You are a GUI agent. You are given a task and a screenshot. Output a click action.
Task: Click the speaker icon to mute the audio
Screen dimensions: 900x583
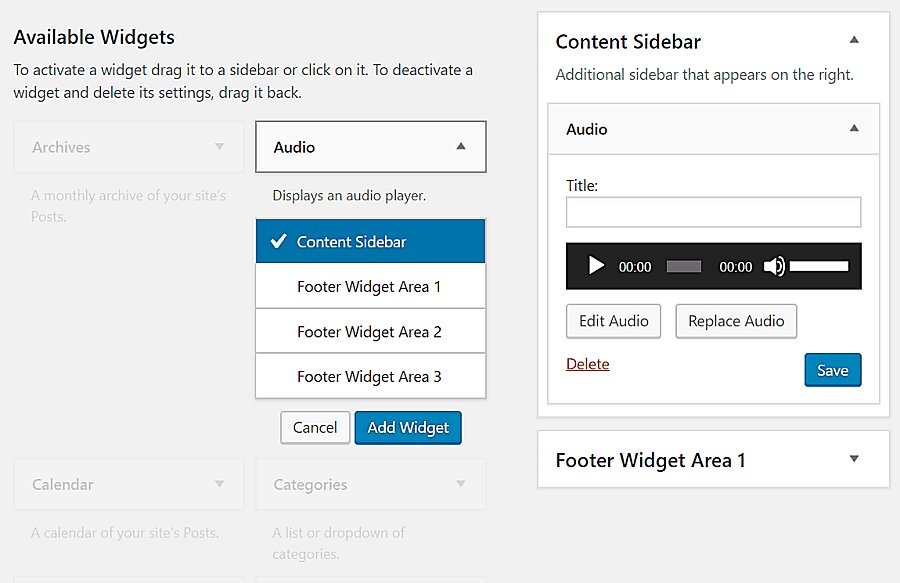[775, 266]
